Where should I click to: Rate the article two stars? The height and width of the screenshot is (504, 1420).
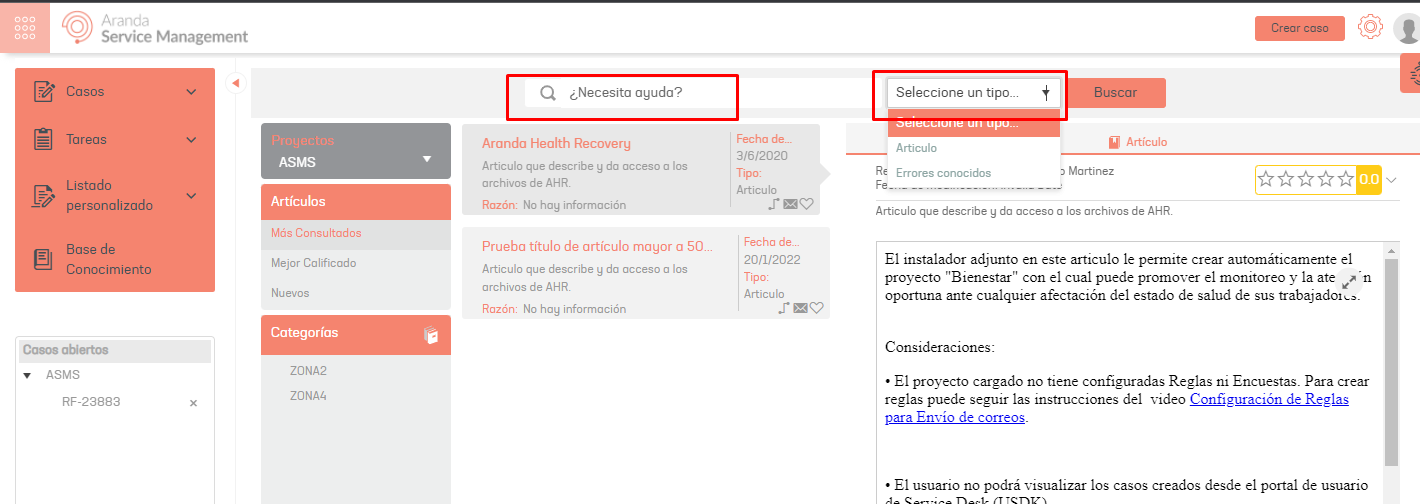point(1286,180)
